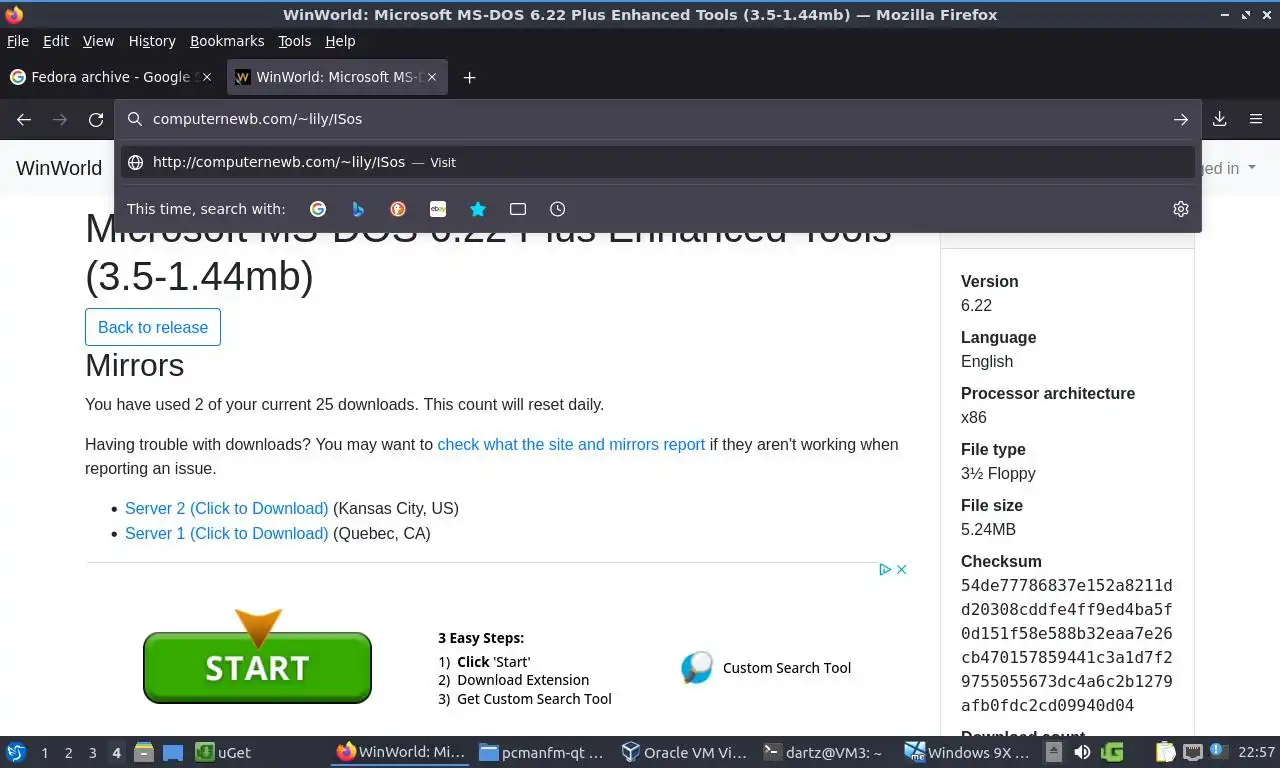This screenshot has width=1280, height=768.
Task: Switch to Oracle VM VirtualBox in taskbar
Action: click(x=683, y=752)
